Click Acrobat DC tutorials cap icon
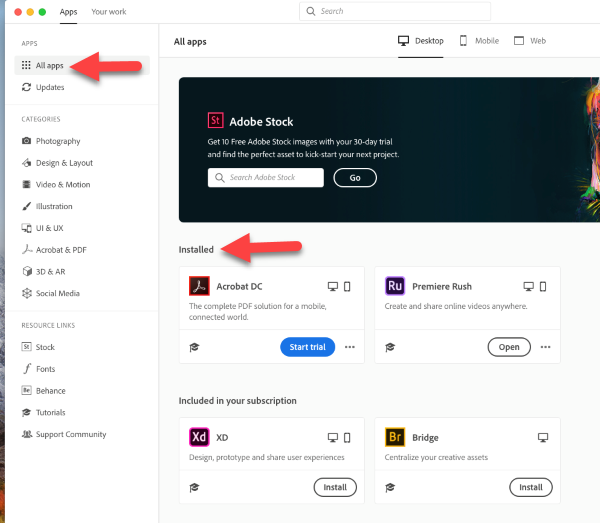The width and height of the screenshot is (600, 523). click(194, 347)
